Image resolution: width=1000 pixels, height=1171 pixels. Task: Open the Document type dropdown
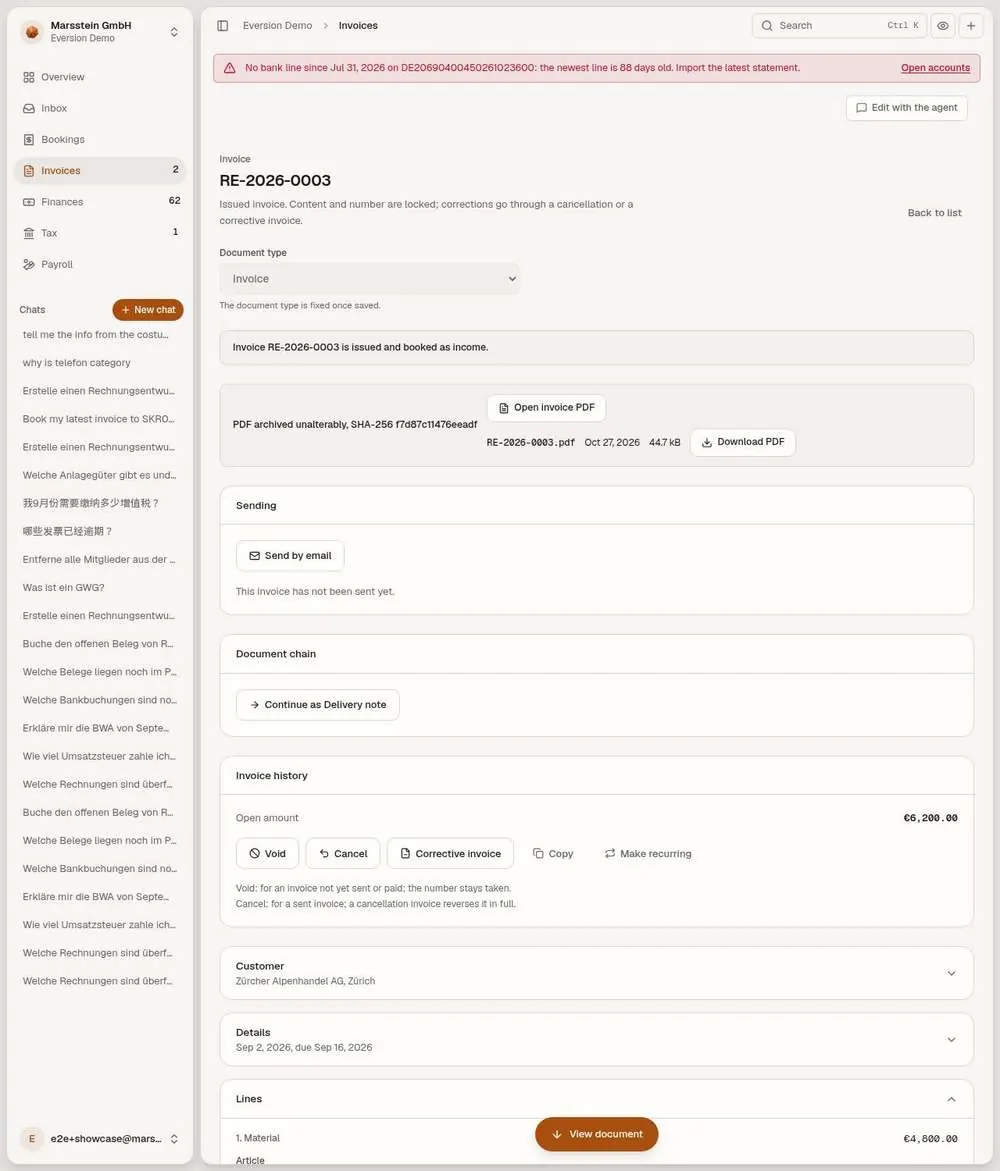(x=370, y=279)
